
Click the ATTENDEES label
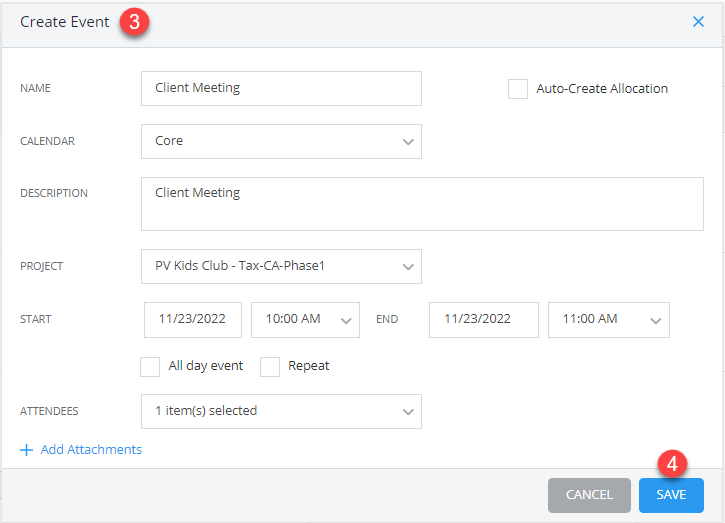[49, 411]
